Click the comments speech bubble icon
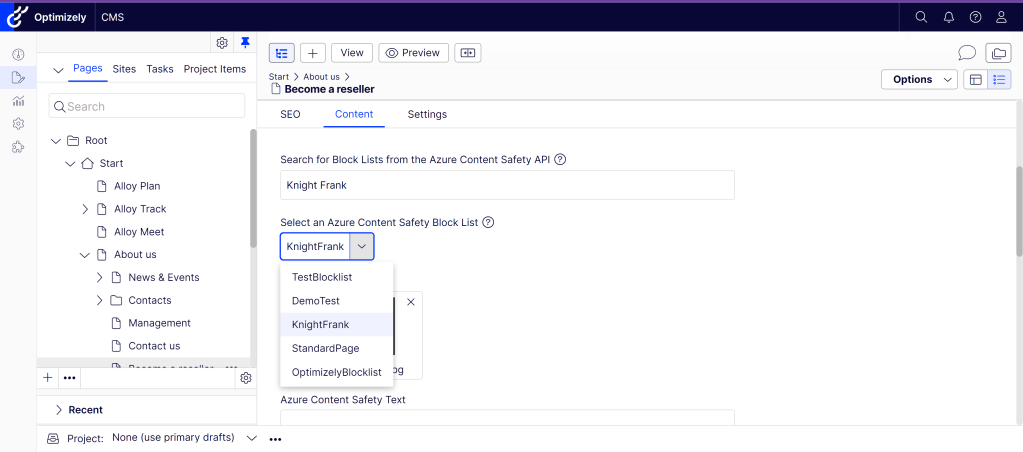 click(967, 53)
